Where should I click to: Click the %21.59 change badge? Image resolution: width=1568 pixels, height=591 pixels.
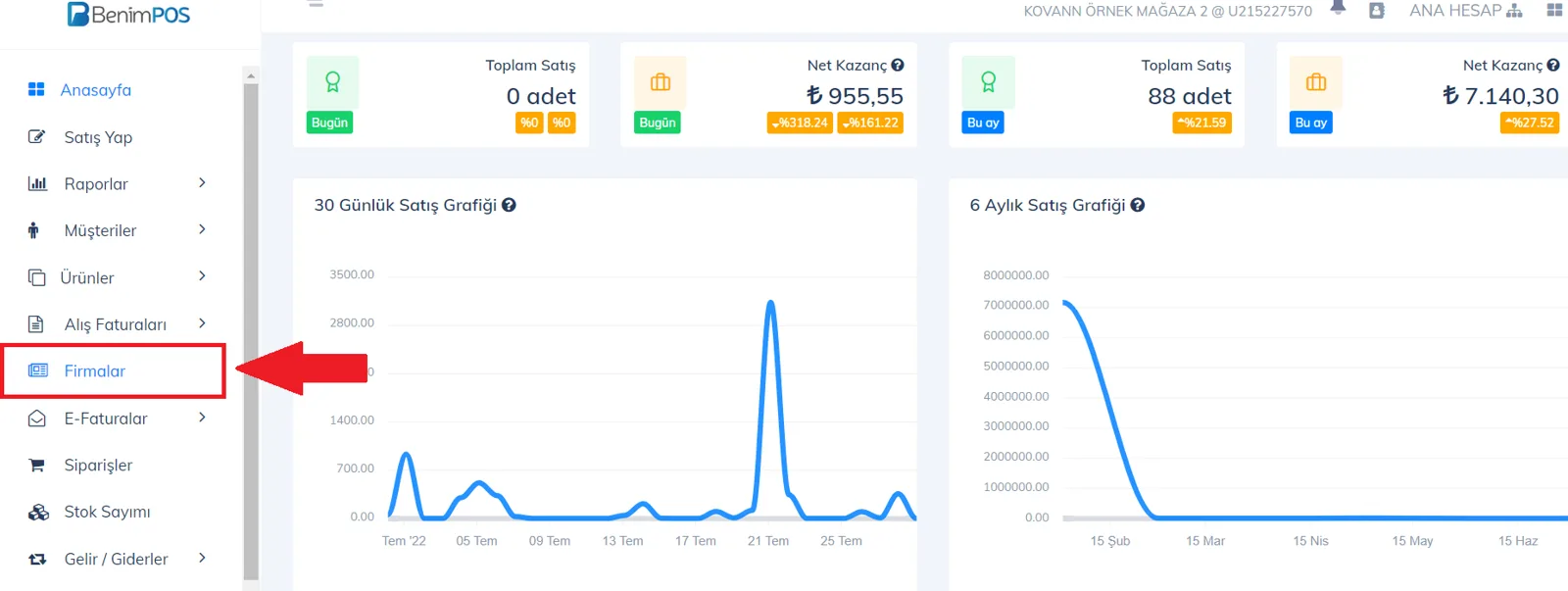point(1201,123)
